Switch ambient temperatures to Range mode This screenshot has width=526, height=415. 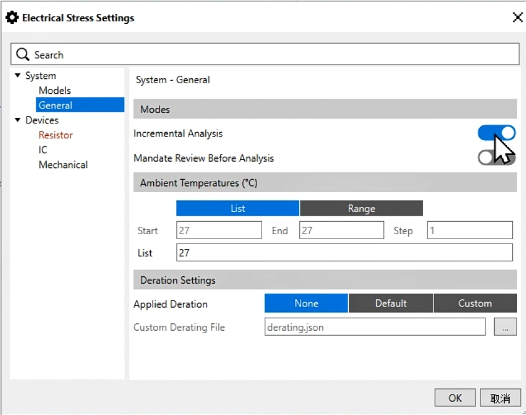(x=361, y=208)
